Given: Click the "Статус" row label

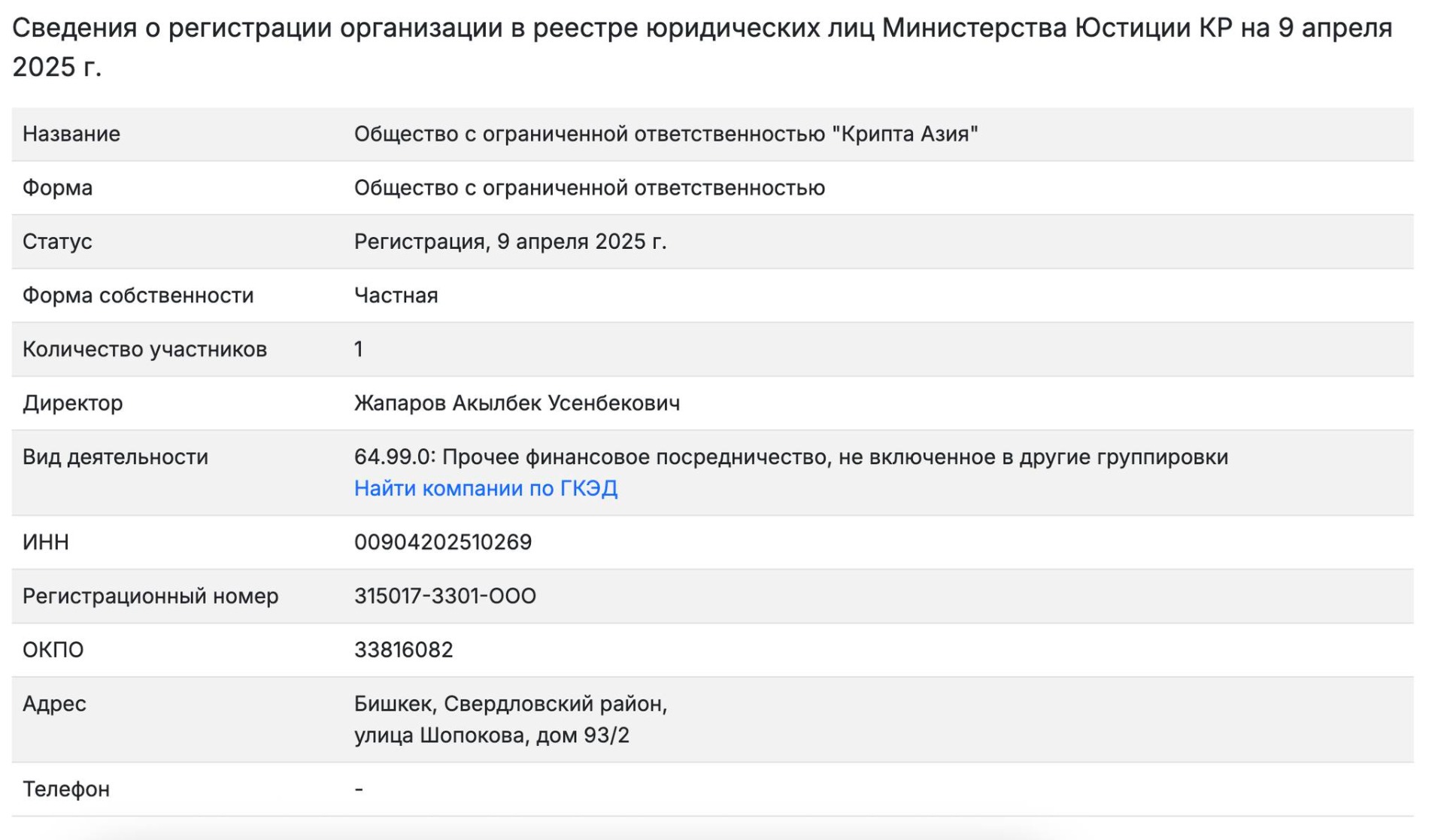Looking at the screenshot, I should [x=57, y=241].
